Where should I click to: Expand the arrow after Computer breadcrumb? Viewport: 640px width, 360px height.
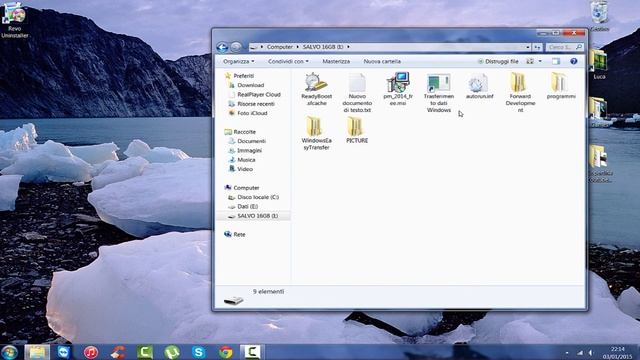(x=298, y=47)
